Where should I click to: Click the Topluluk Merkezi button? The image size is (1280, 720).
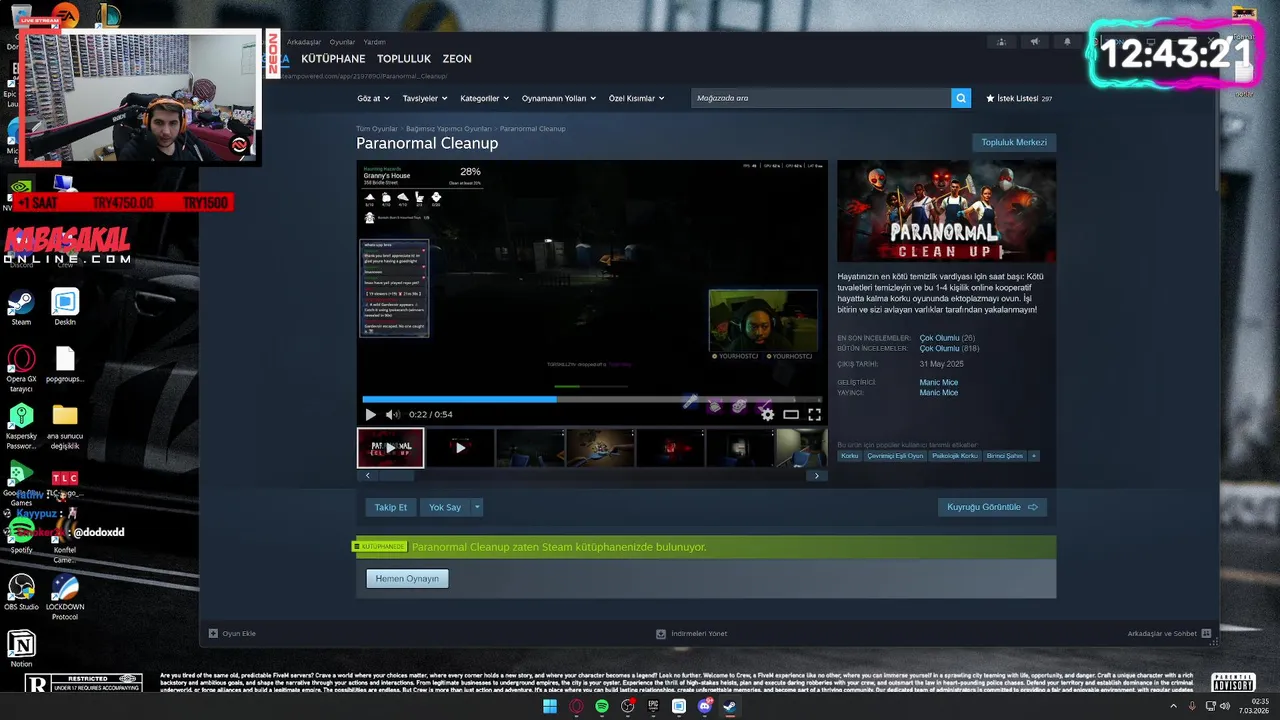[1014, 143]
